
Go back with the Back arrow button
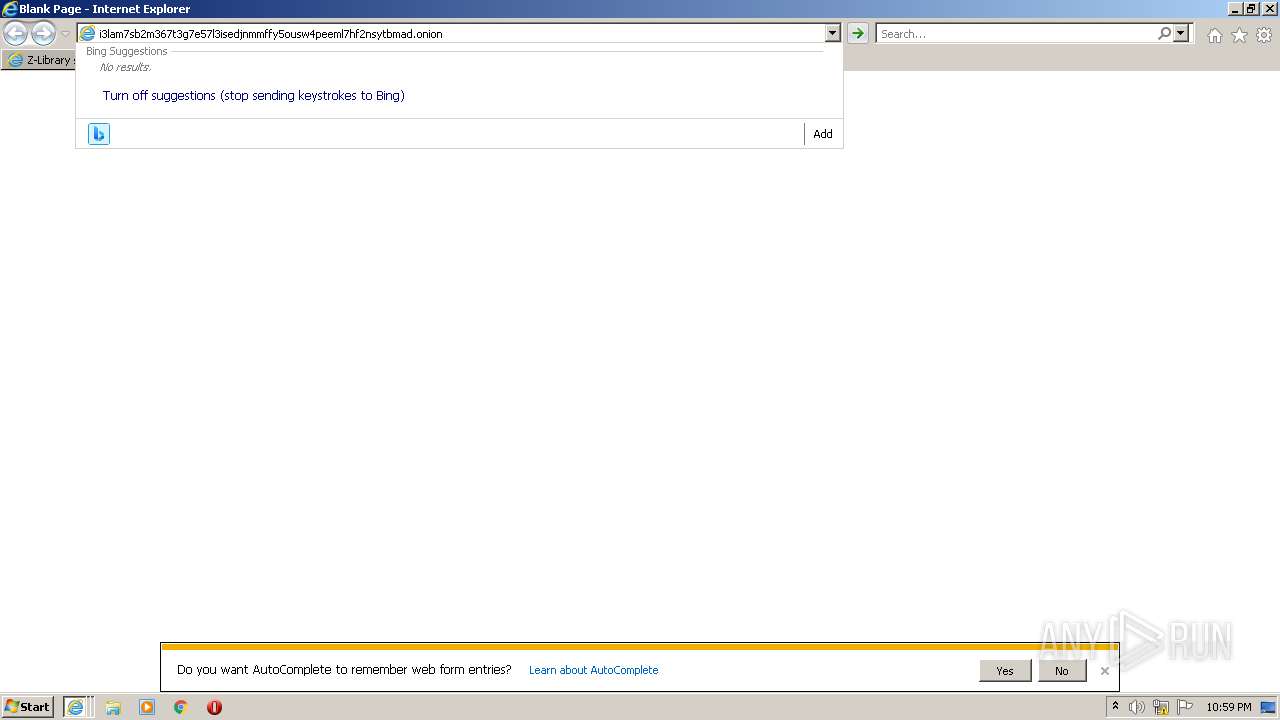pos(15,34)
